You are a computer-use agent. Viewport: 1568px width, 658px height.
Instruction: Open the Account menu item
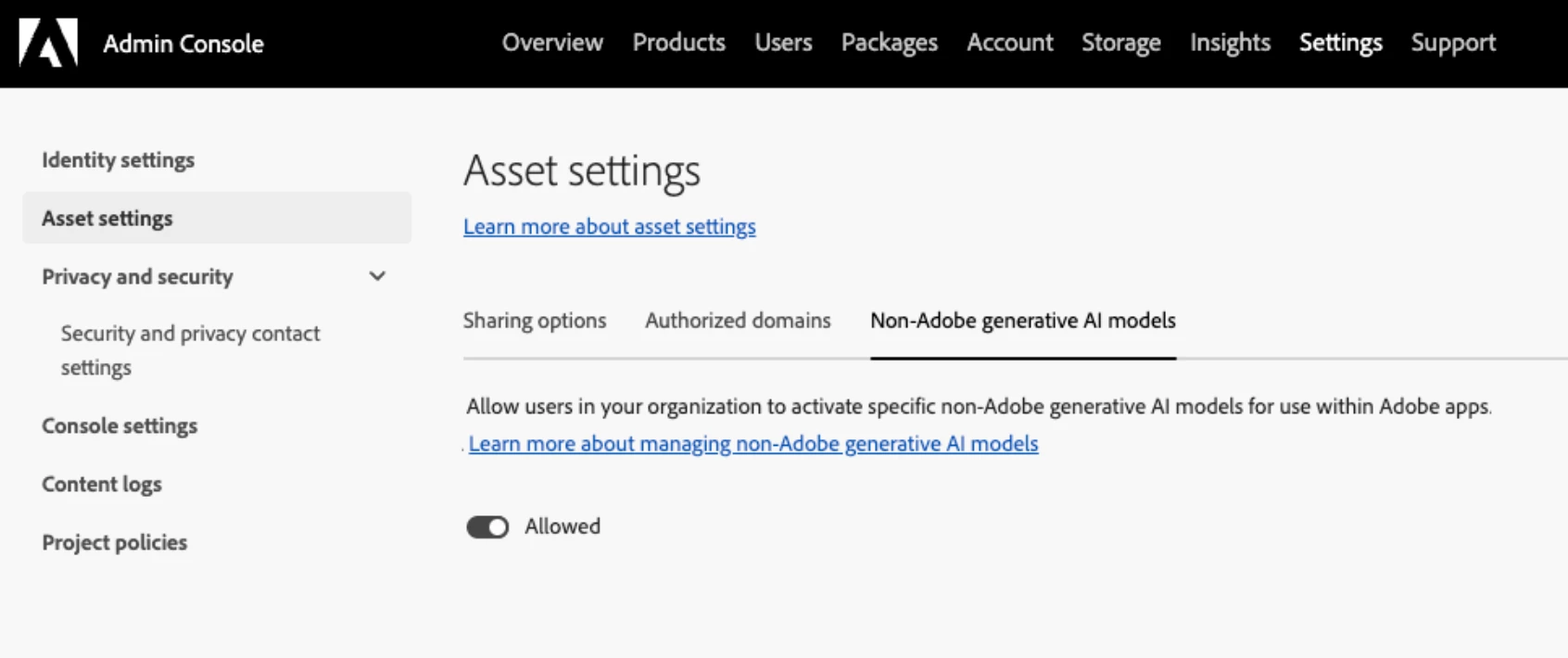tap(1009, 43)
